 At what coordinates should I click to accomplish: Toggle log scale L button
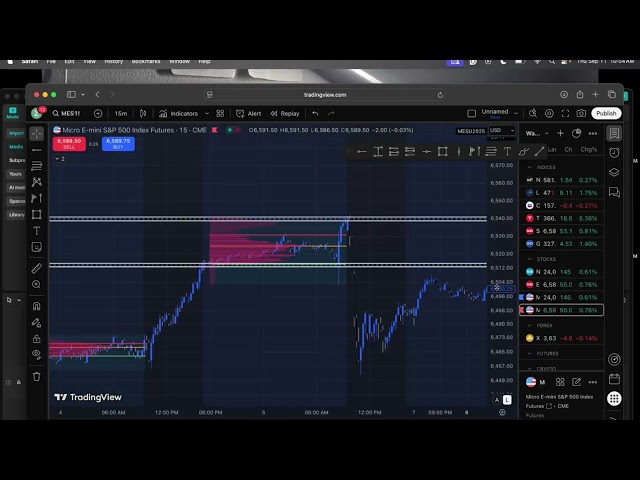click(507, 400)
